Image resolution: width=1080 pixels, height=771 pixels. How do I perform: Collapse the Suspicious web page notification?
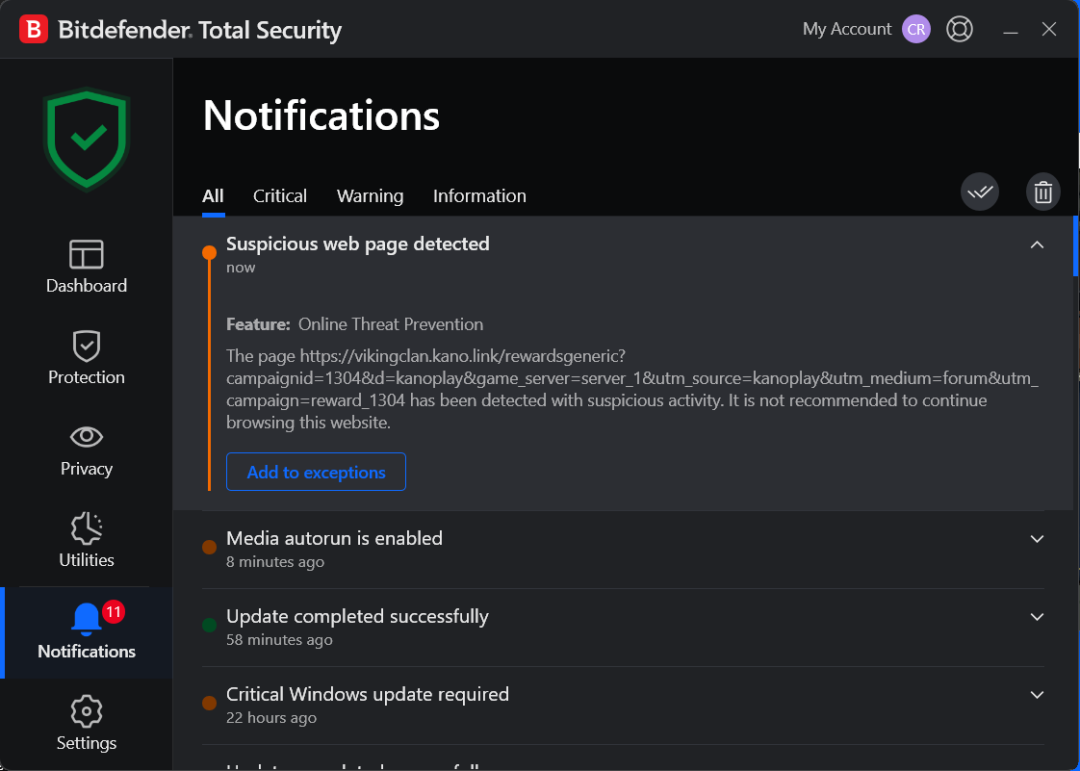point(1037,245)
